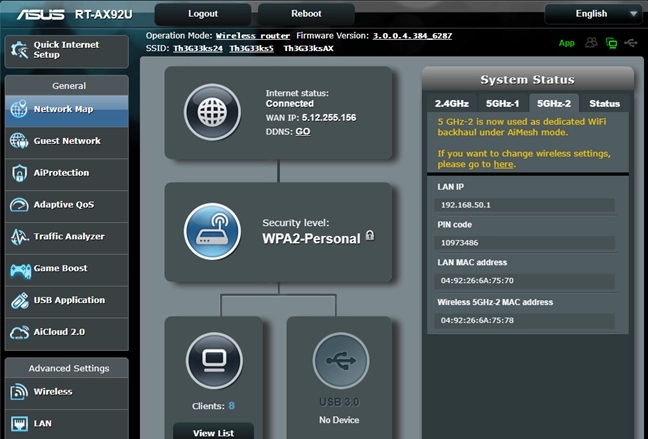Switch to the 2.4GHz tab
Image resolution: width=648 pixels, height=439 pixels.
click(451, 103)
